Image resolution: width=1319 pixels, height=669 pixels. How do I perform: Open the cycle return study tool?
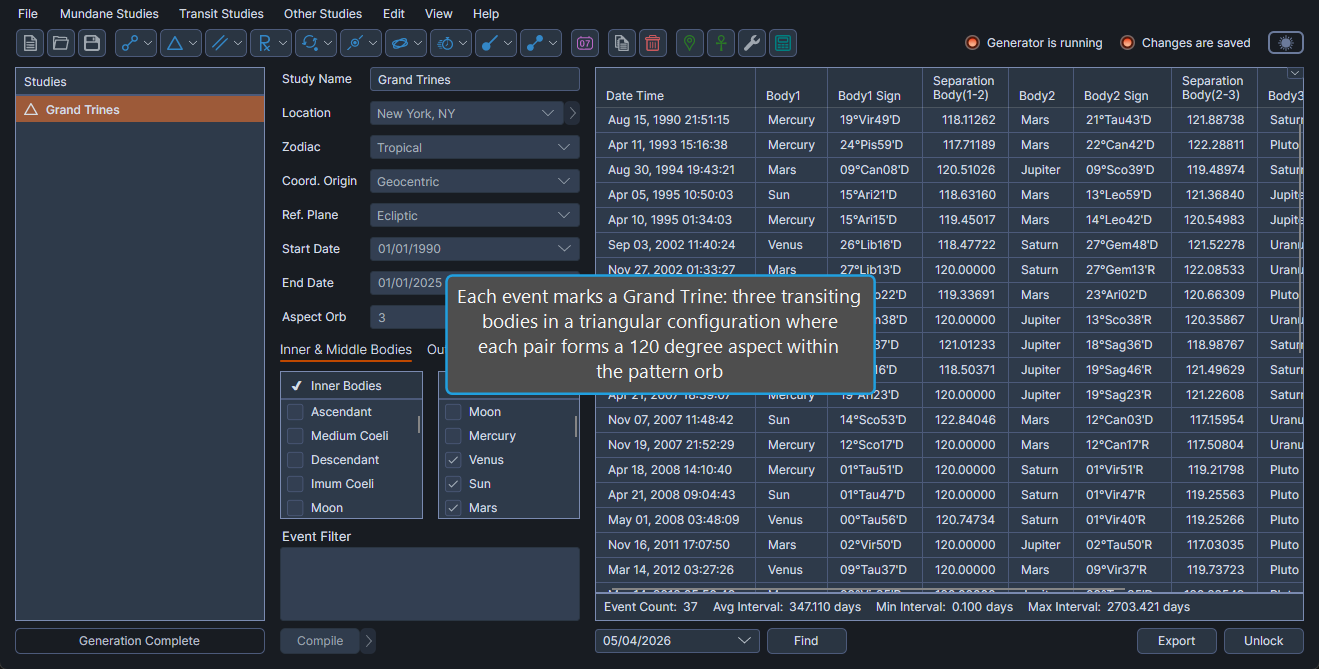317,43
